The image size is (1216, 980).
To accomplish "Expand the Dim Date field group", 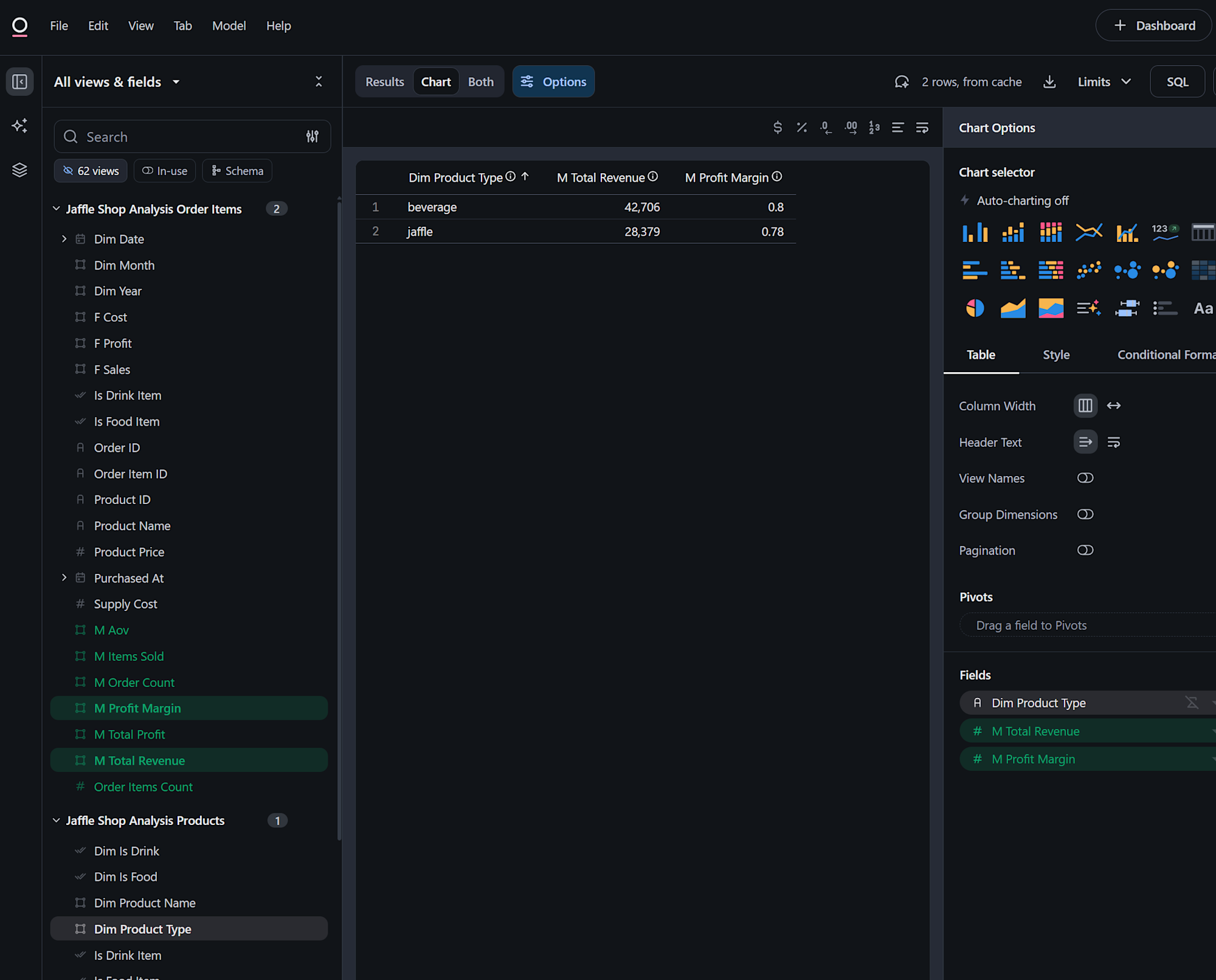I will click(64, 240).
